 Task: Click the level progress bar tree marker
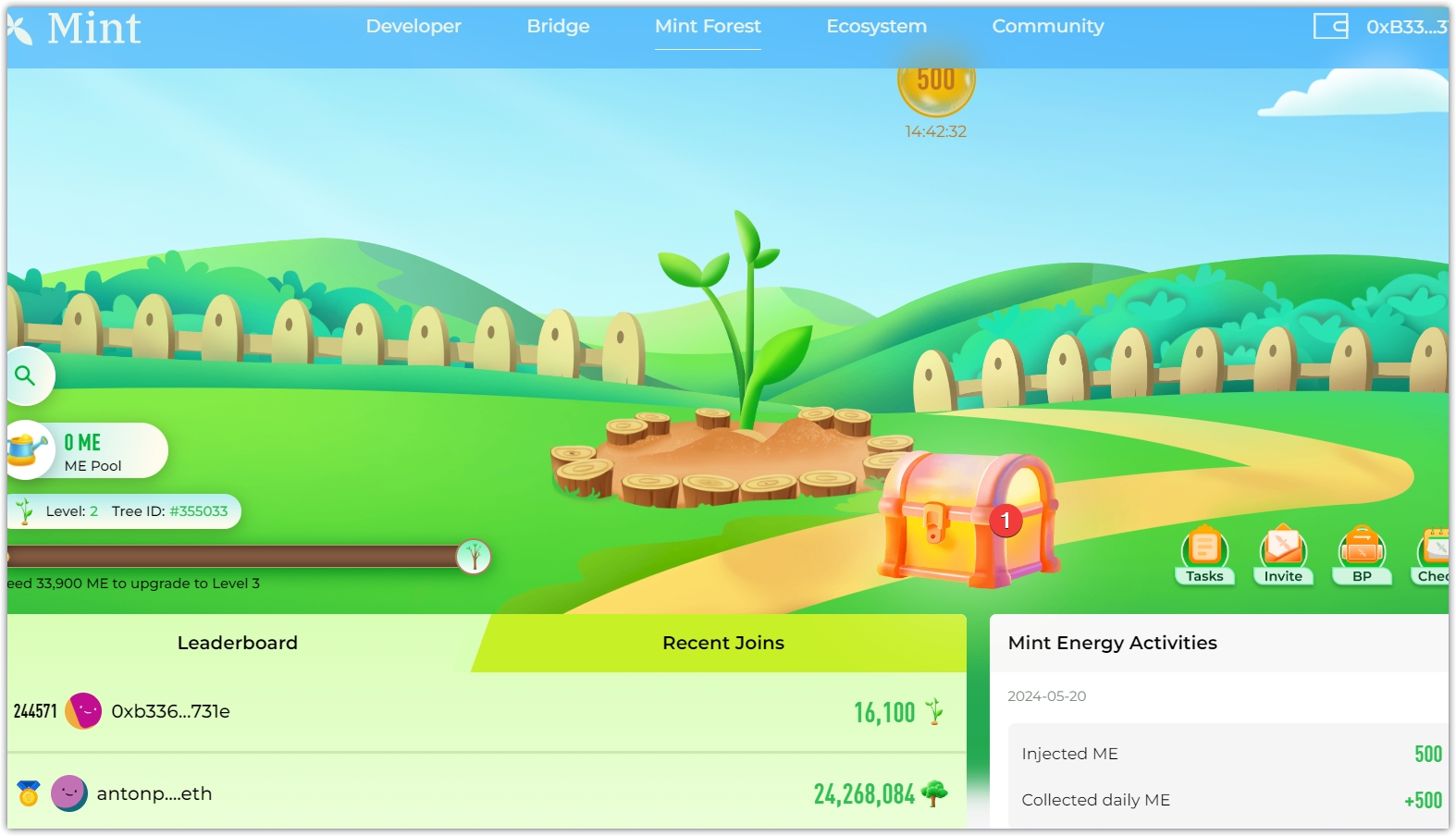[x=474, y=557]
